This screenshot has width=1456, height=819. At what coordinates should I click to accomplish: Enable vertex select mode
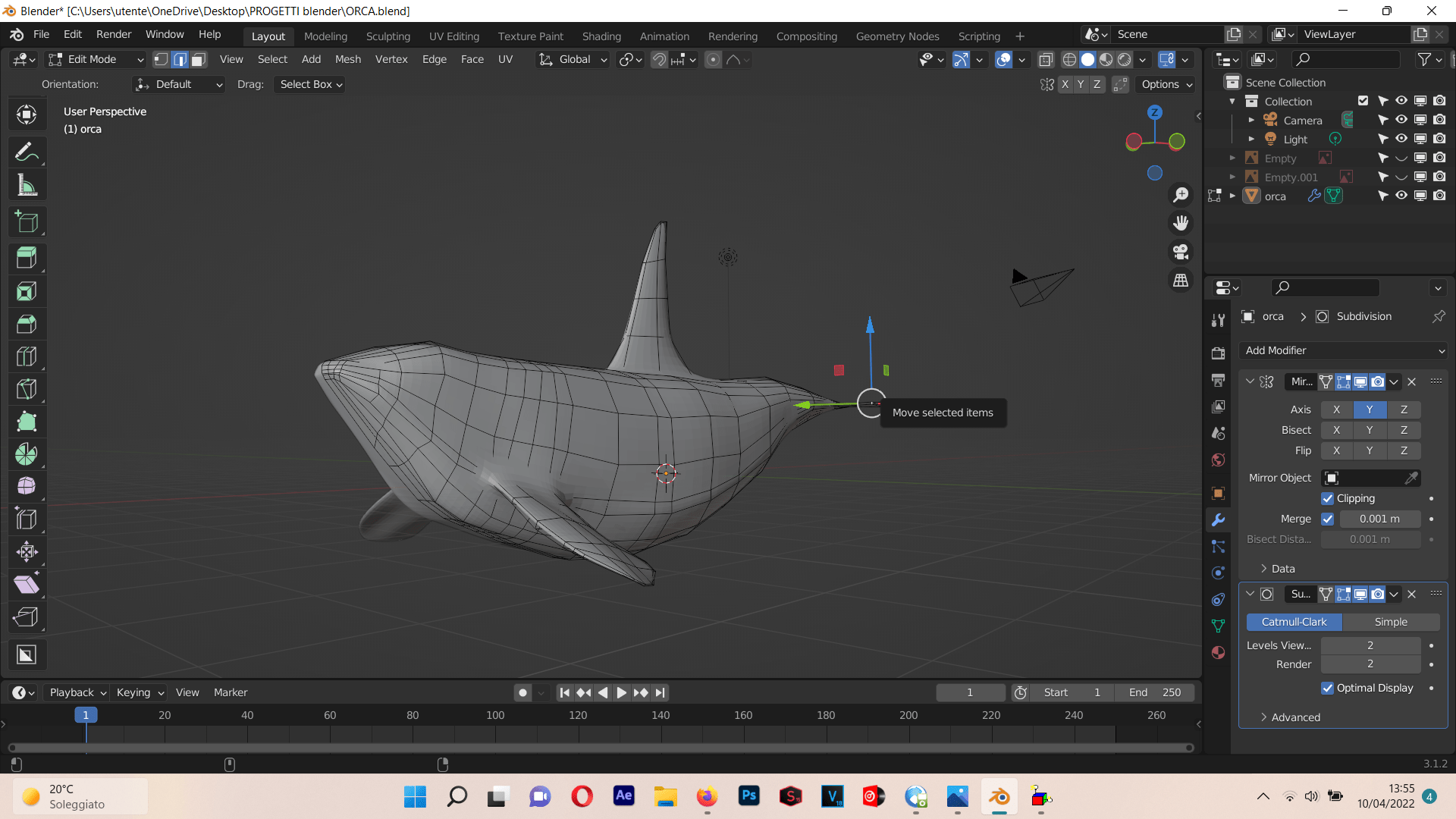pos(161,59)
